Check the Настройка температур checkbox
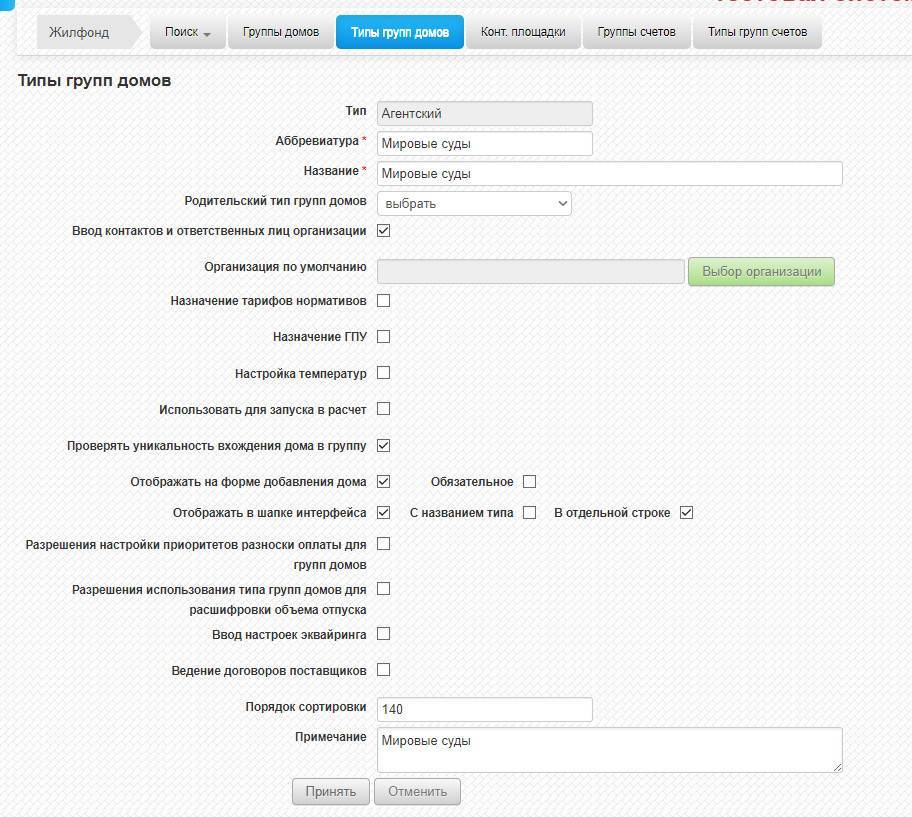Screen dimensions: 912x817 383,373
